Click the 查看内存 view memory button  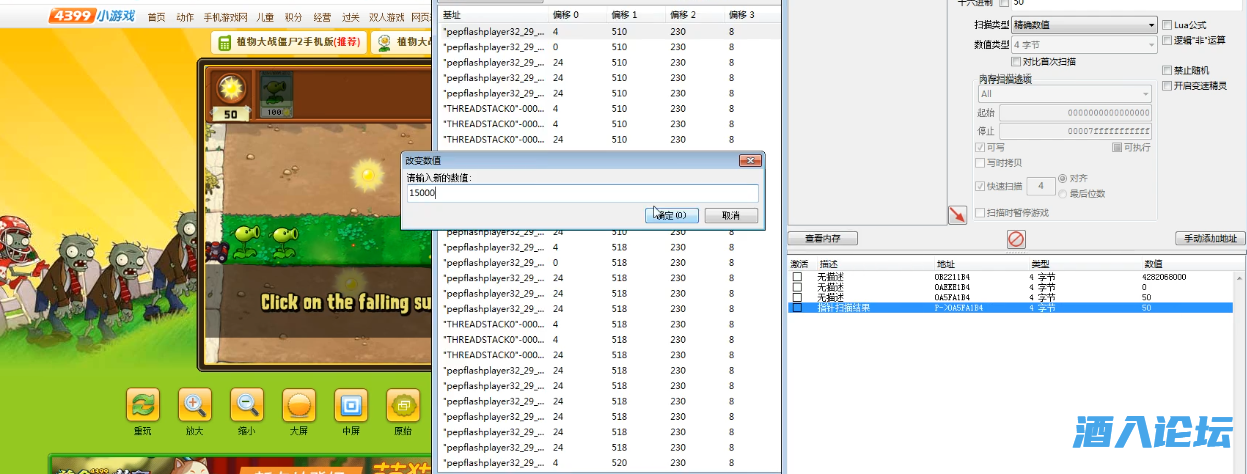click(822, 238)
